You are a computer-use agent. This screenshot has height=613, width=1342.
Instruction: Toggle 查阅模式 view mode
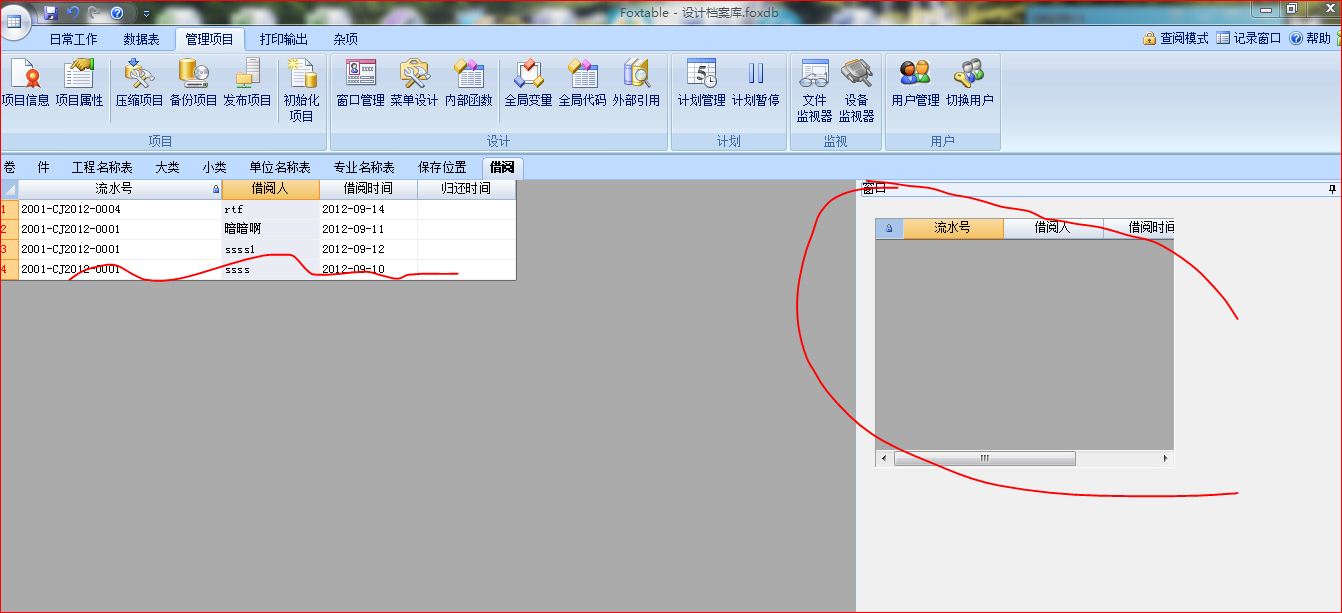pyautogui.click(x=1176, y=39)
